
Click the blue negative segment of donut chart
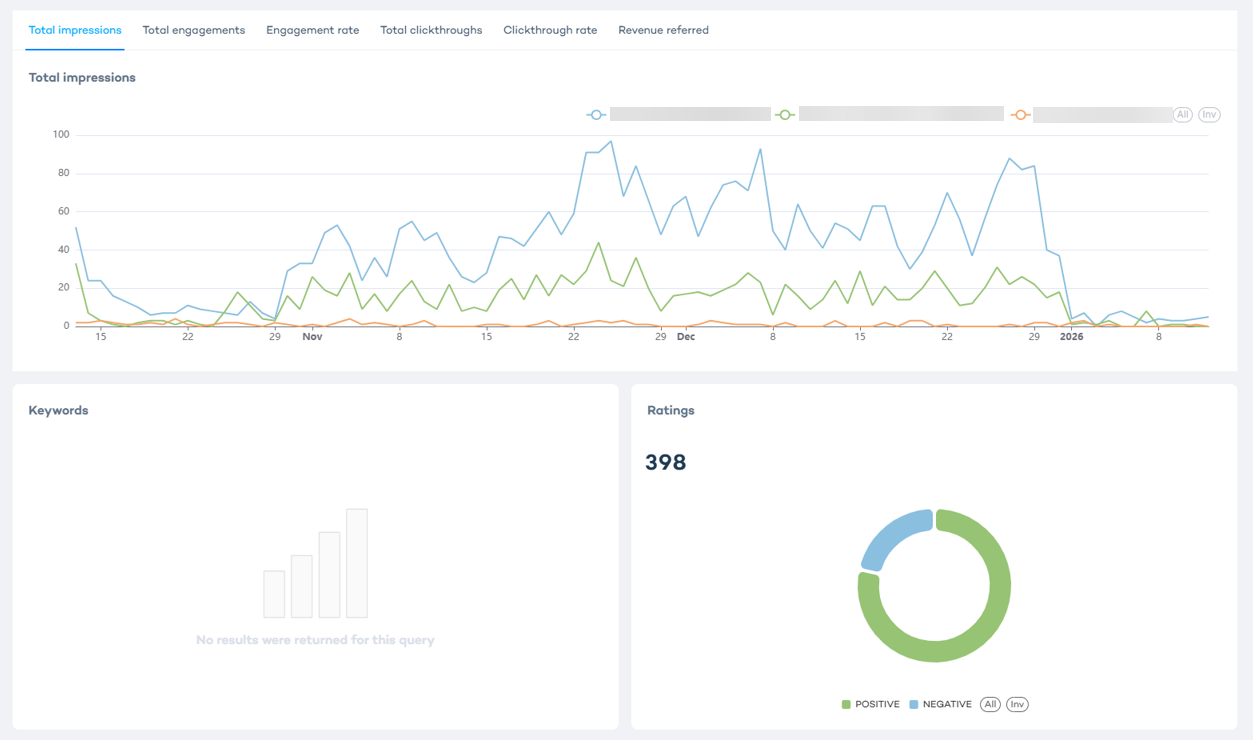(892, 535)
